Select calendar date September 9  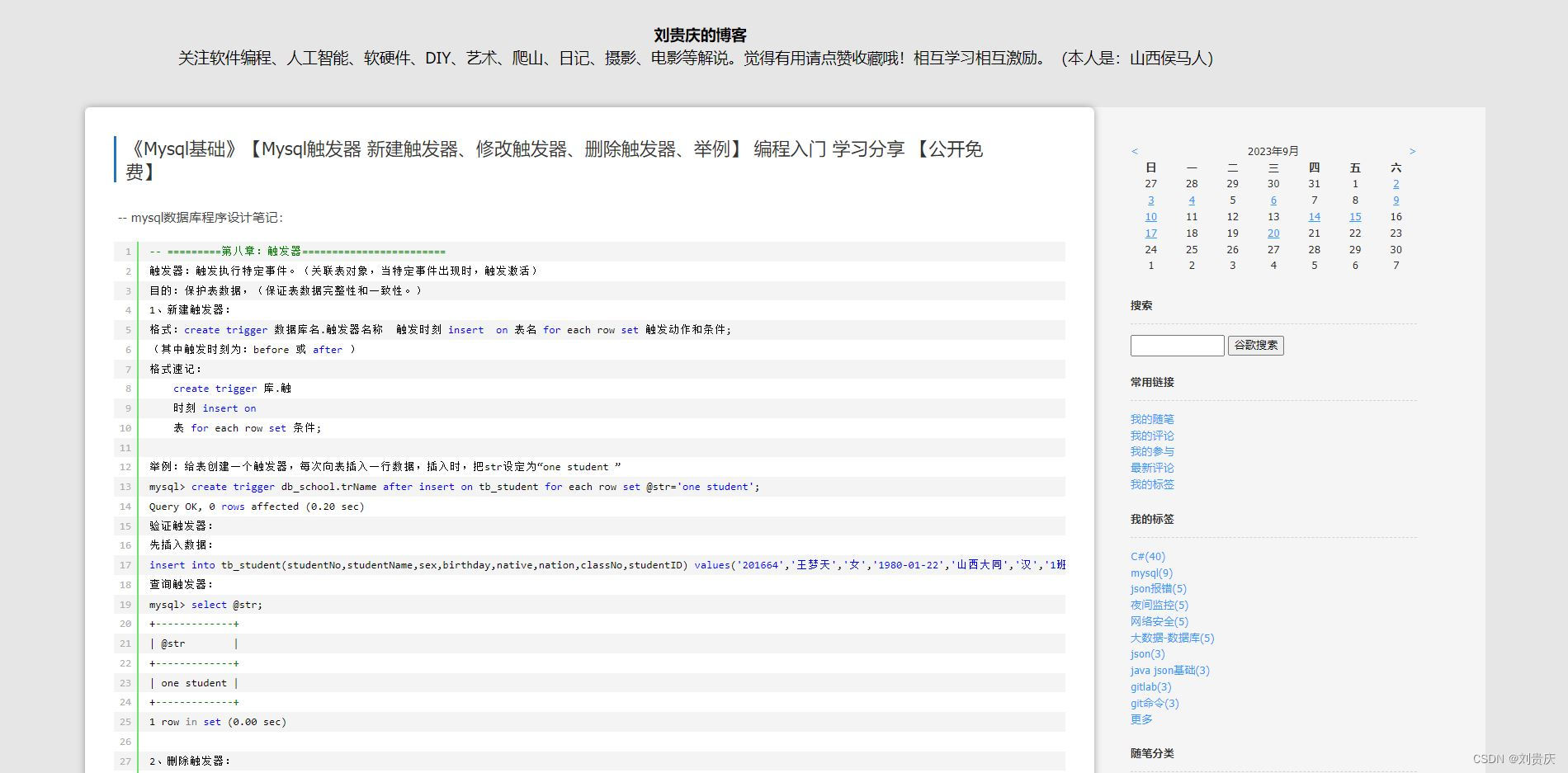[x=1396, y=200]
